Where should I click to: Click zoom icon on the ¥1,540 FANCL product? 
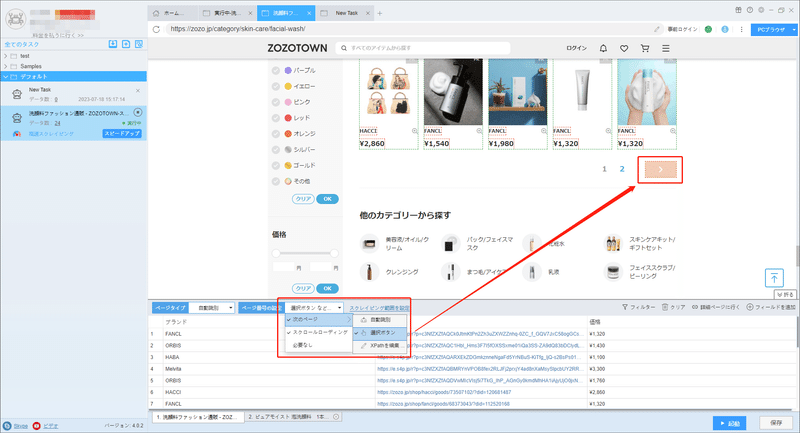coord(479,131)
